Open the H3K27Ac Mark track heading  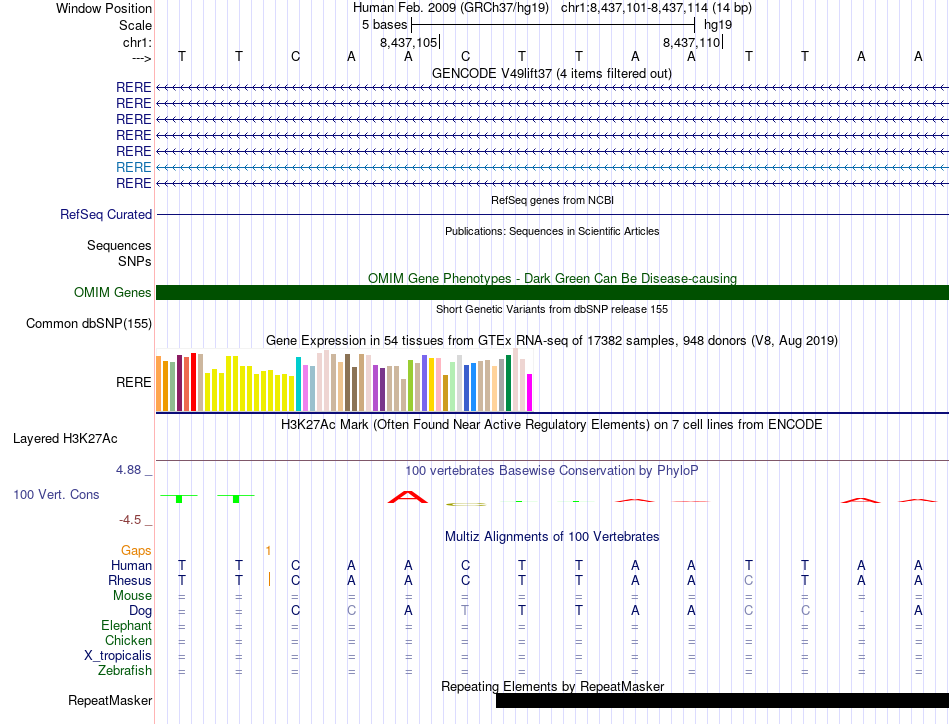click(552, 424)
